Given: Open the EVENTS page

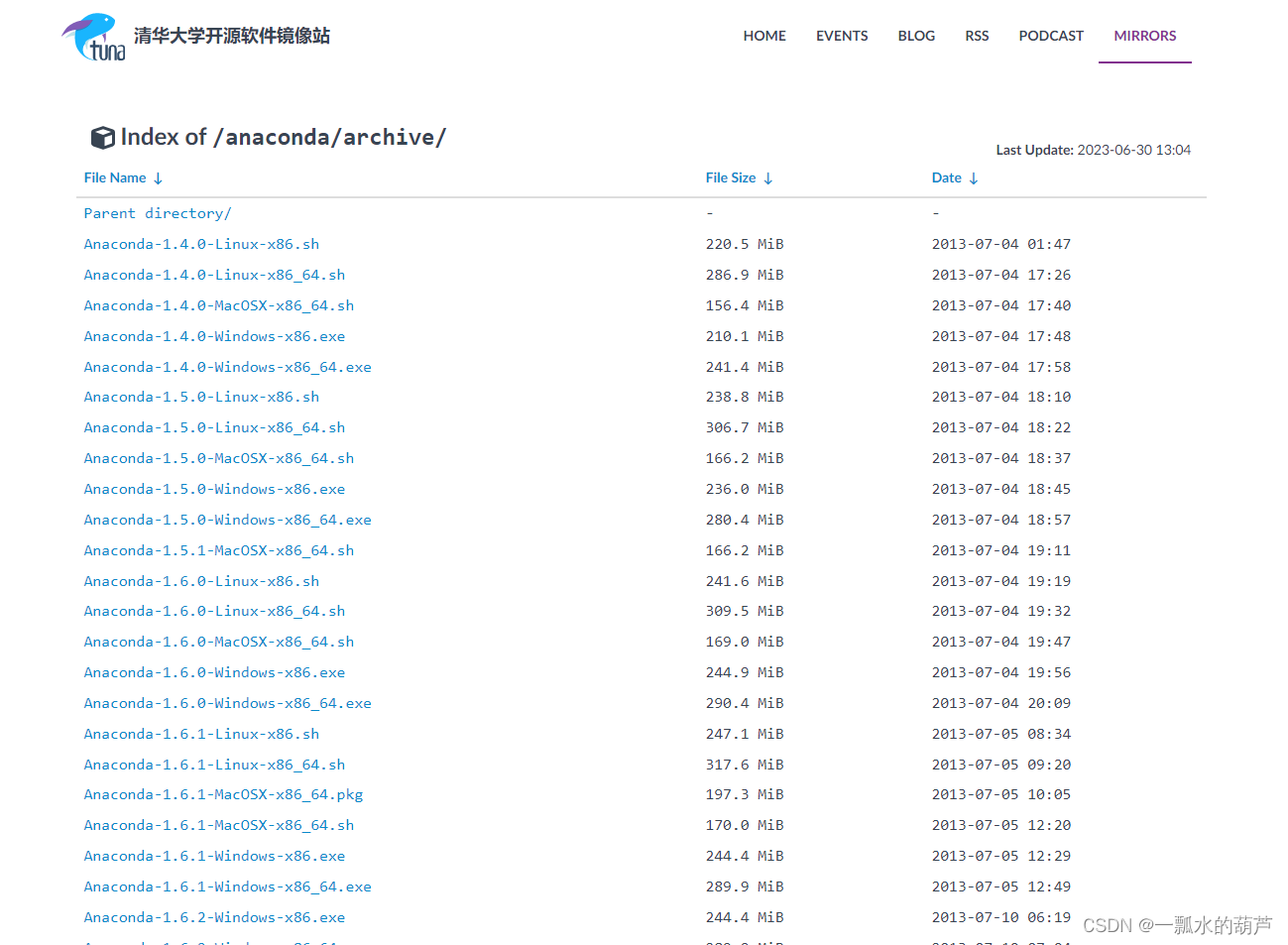Looking at the screenshot, I should point(841,36).
